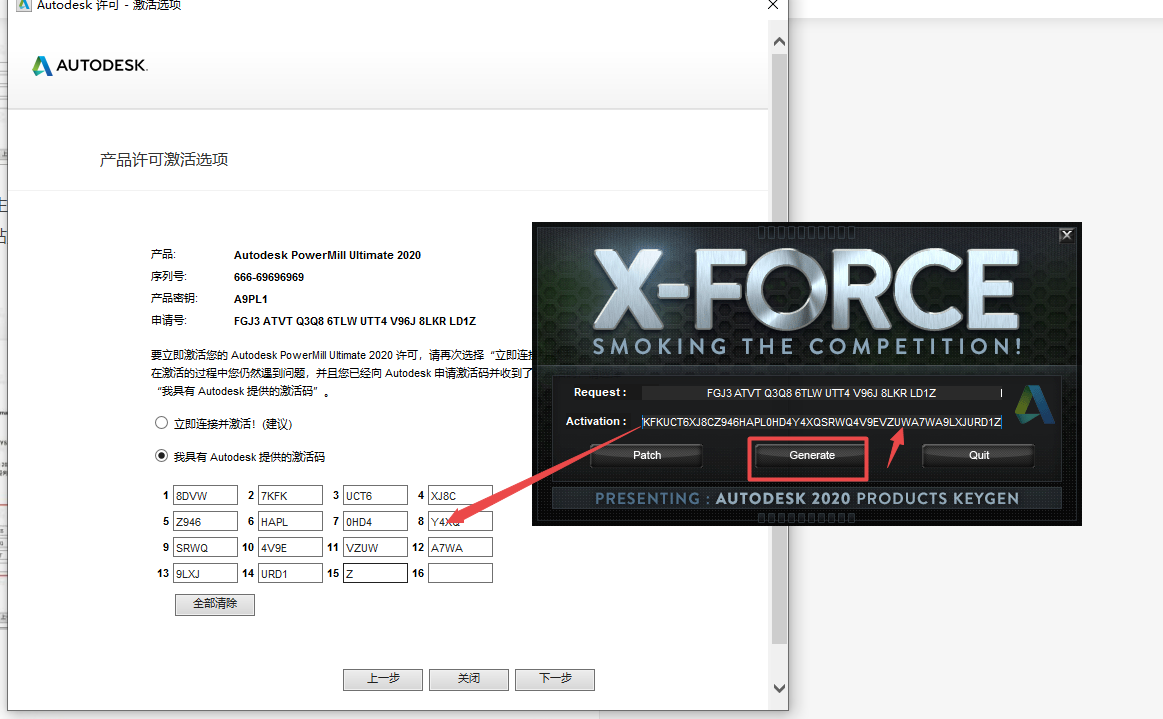Click activation code box 1 containing 8DVW
Image resolution: width=1163 pixels, height=719 pixels.
pyautogui.click(x=205, y=495)
